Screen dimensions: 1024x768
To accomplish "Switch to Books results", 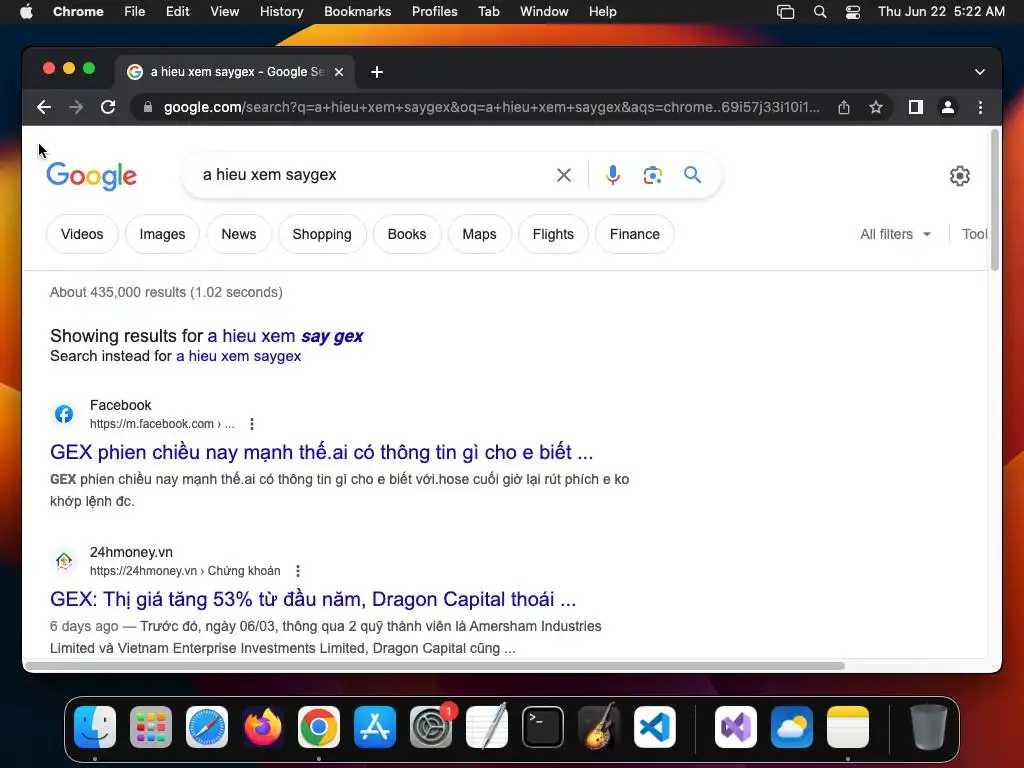I will [407, 234].
